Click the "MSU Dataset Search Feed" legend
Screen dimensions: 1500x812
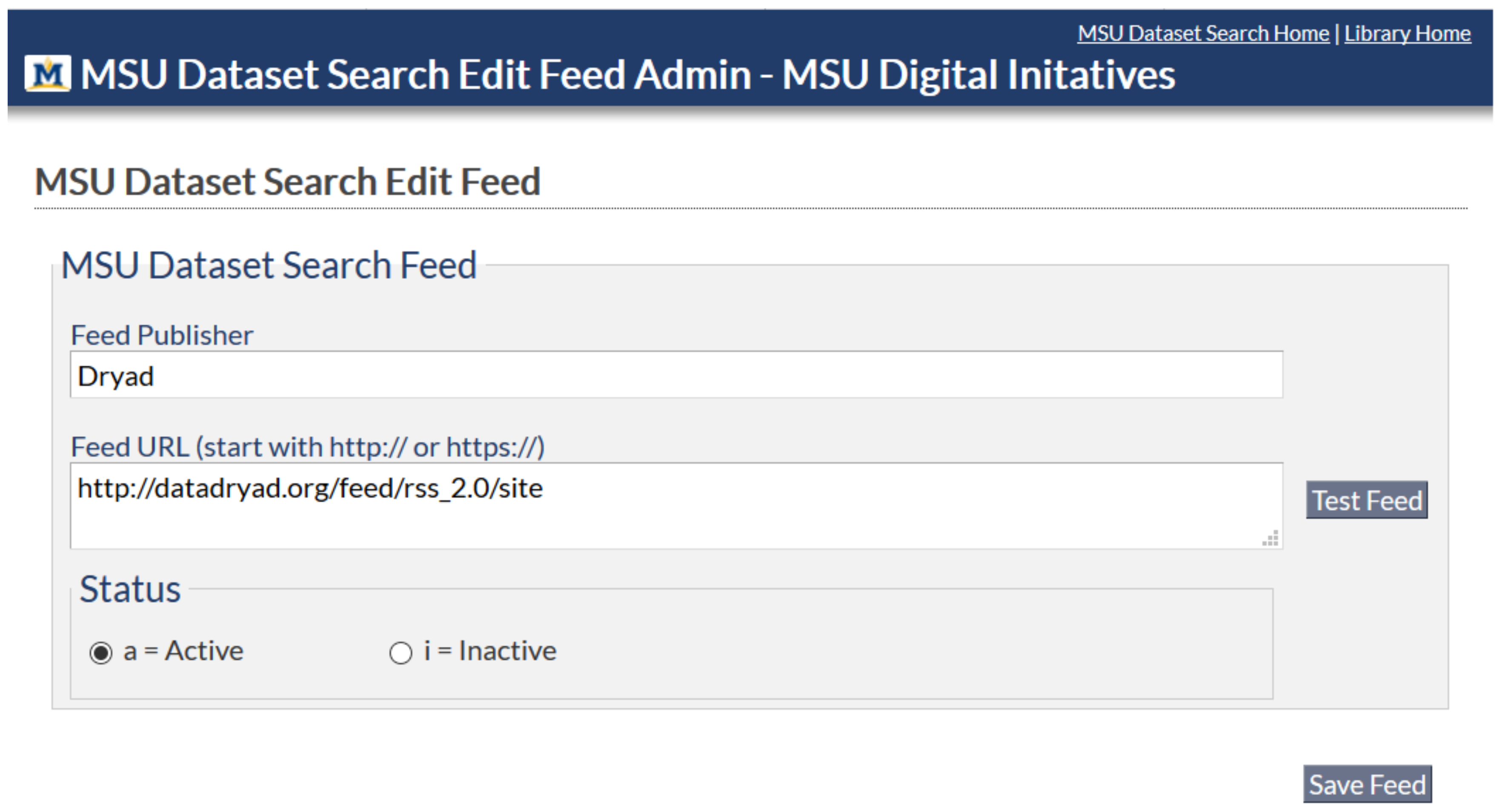pyautogui.click(x=269, y=266)
